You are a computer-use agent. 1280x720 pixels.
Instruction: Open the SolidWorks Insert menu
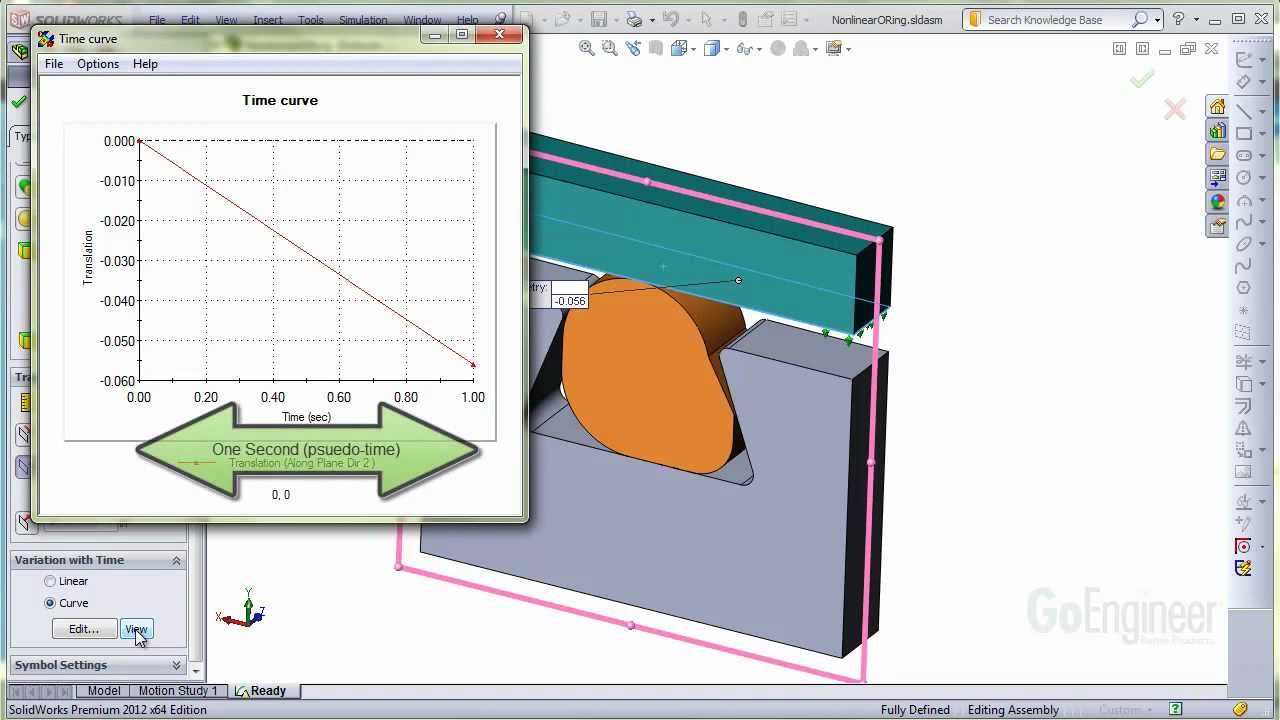tap(268, 20)
